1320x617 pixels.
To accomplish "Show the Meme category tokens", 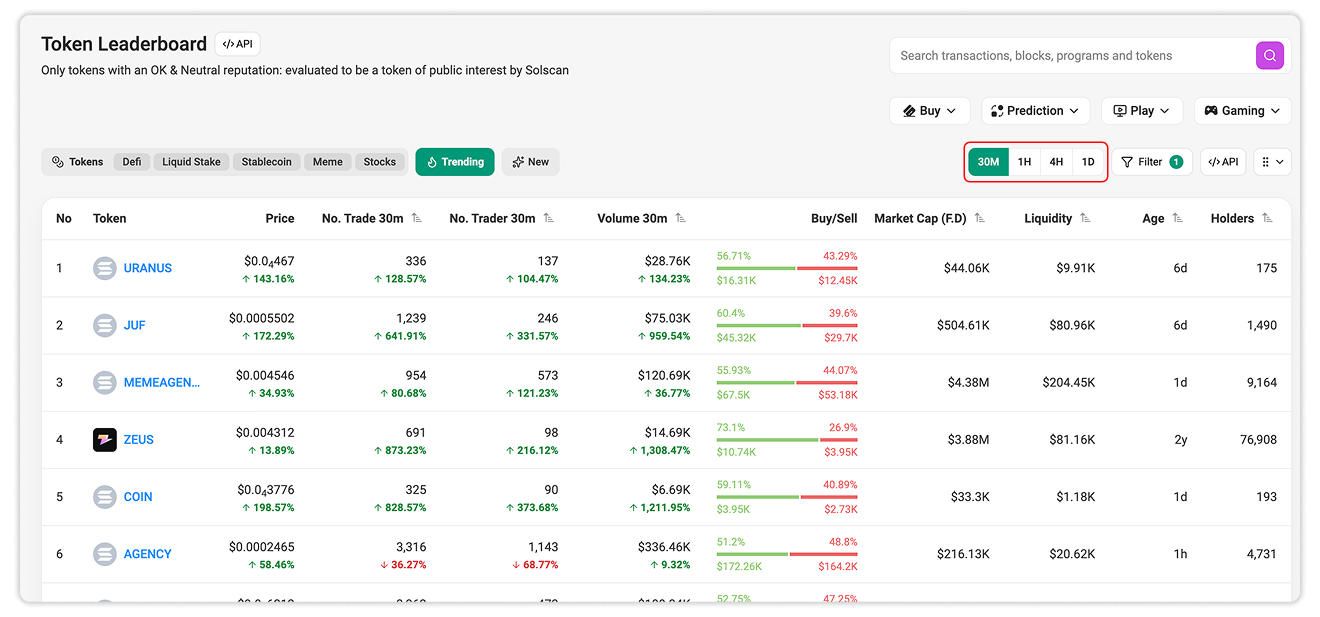I will 328,162.
